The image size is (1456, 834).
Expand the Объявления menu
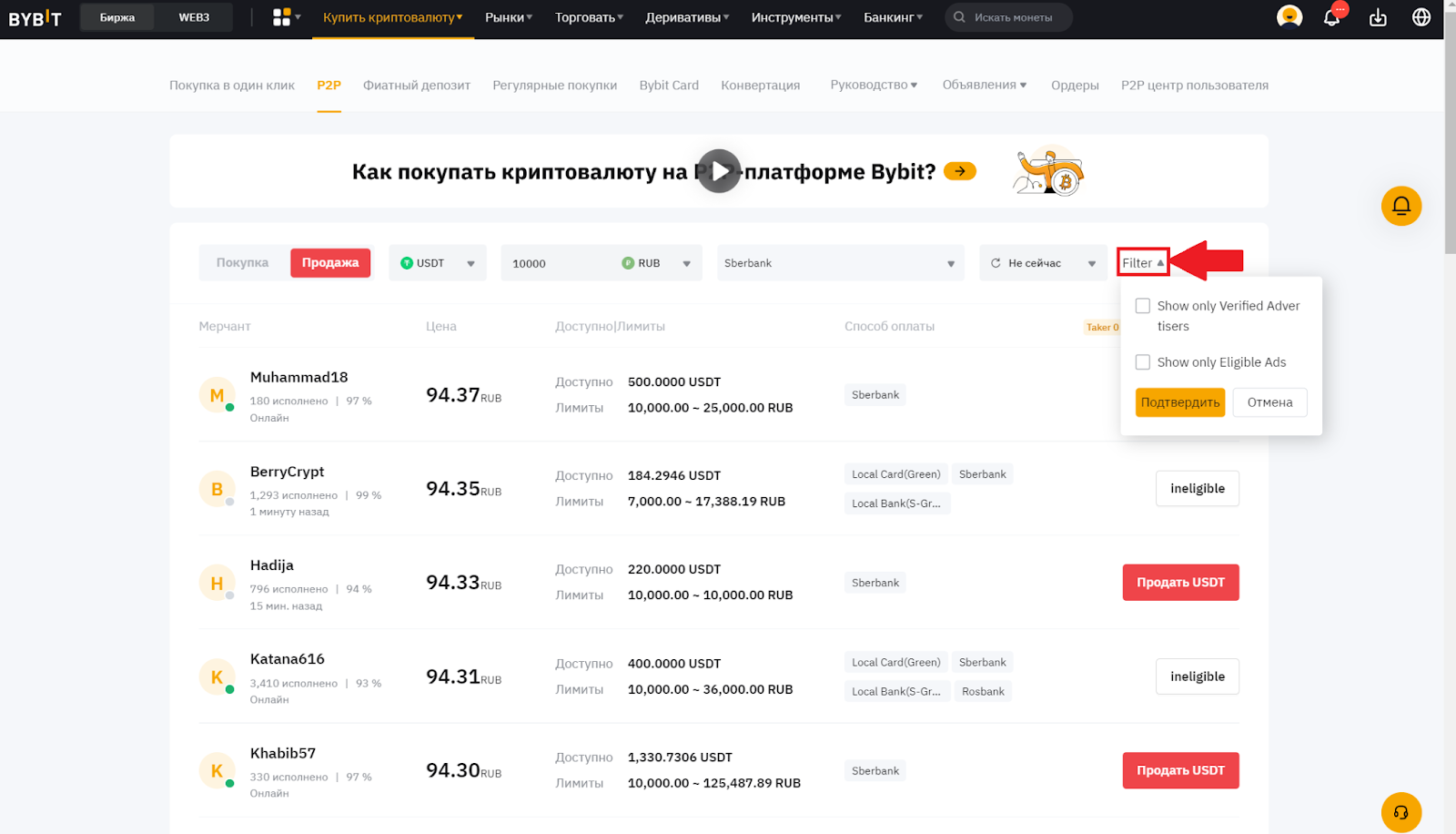click(985, 85)
